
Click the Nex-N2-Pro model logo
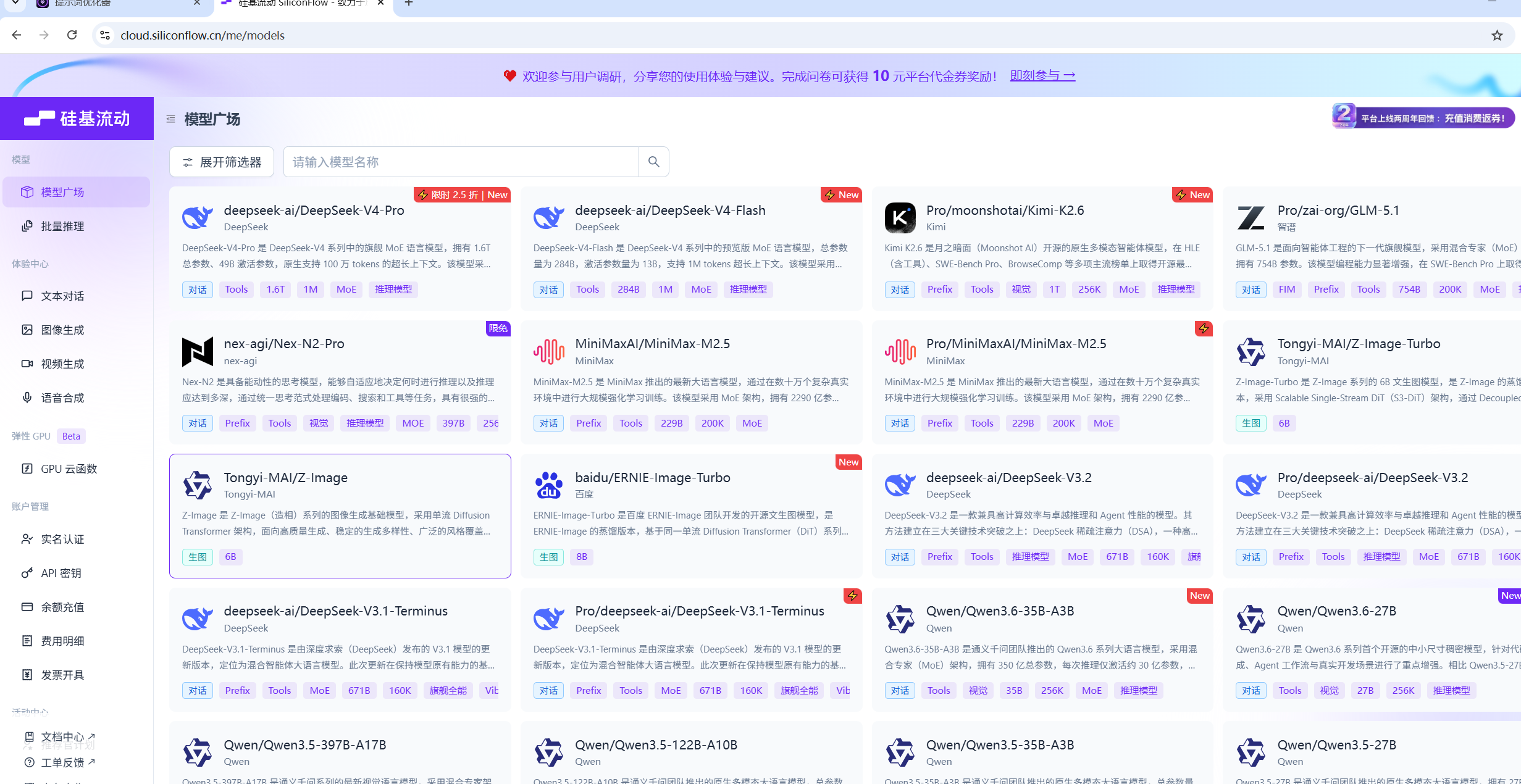click(198, 352)
